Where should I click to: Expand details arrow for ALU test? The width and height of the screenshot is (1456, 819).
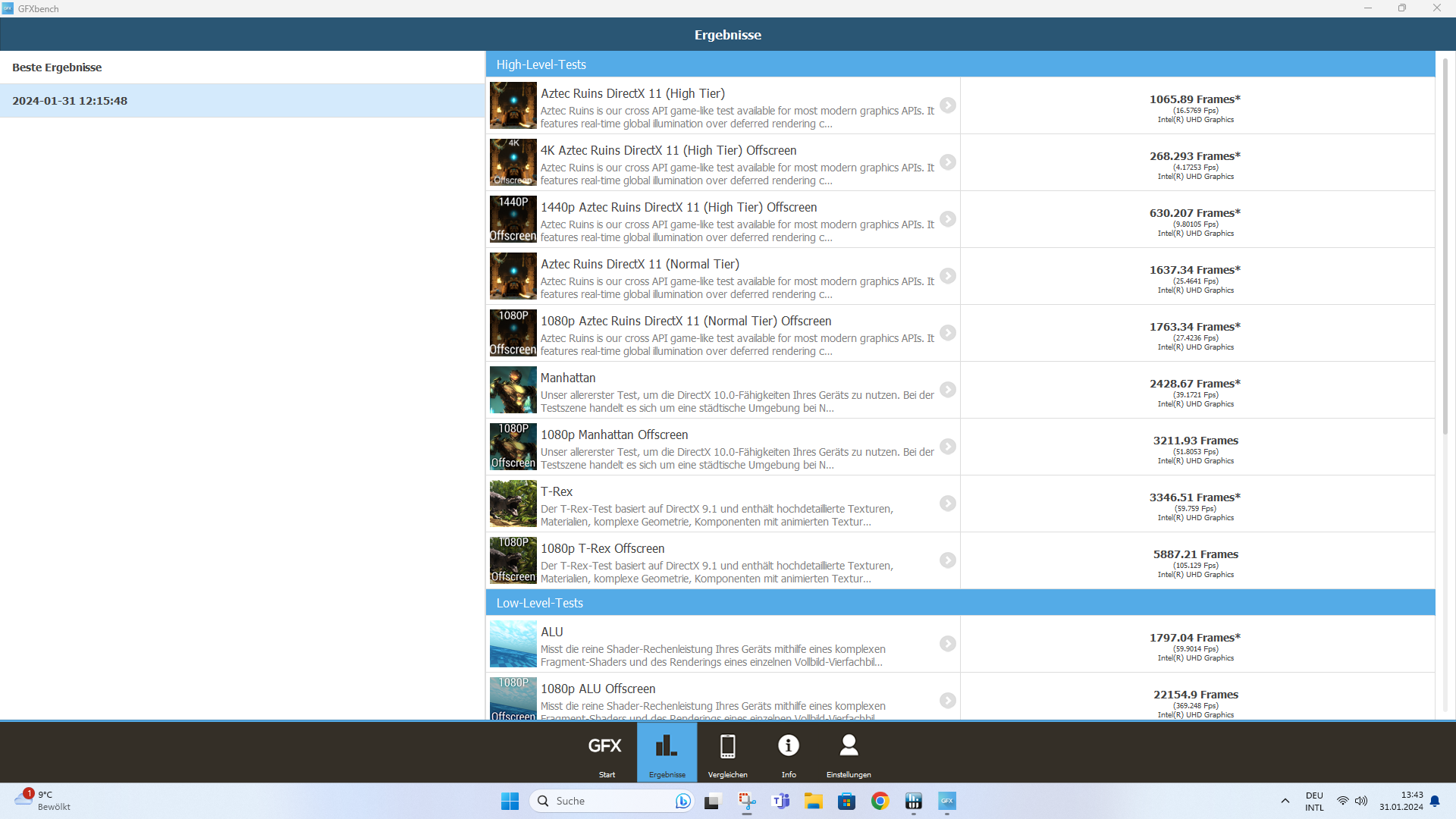tap(948, 644)
